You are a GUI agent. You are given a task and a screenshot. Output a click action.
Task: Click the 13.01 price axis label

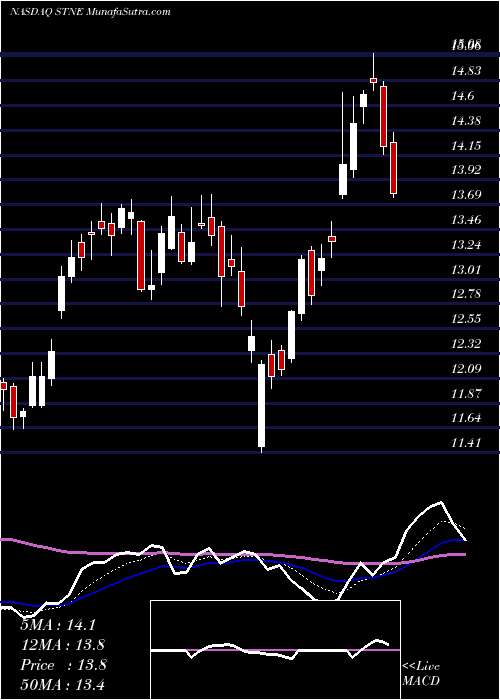466,269
